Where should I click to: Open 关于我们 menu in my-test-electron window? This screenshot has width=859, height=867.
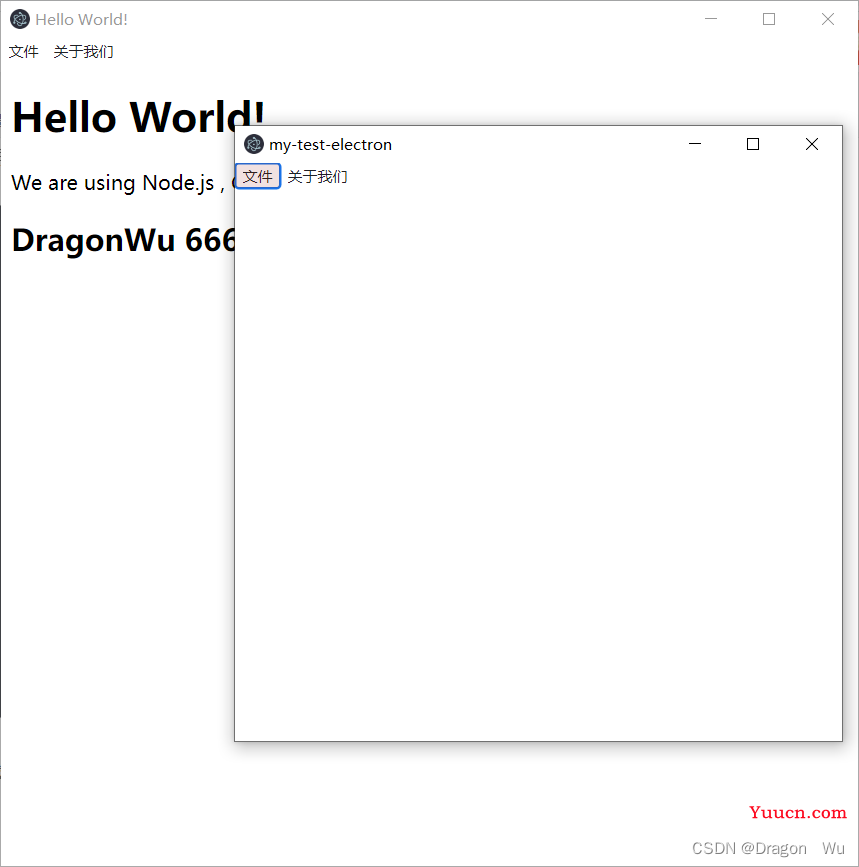click(x=318, y=176)
